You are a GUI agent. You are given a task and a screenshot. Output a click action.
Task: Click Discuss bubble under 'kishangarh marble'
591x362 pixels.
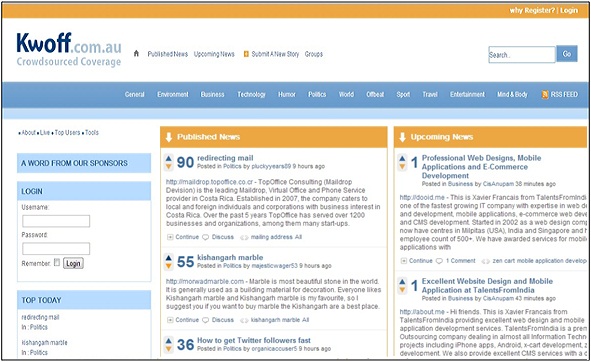[205, 320]
